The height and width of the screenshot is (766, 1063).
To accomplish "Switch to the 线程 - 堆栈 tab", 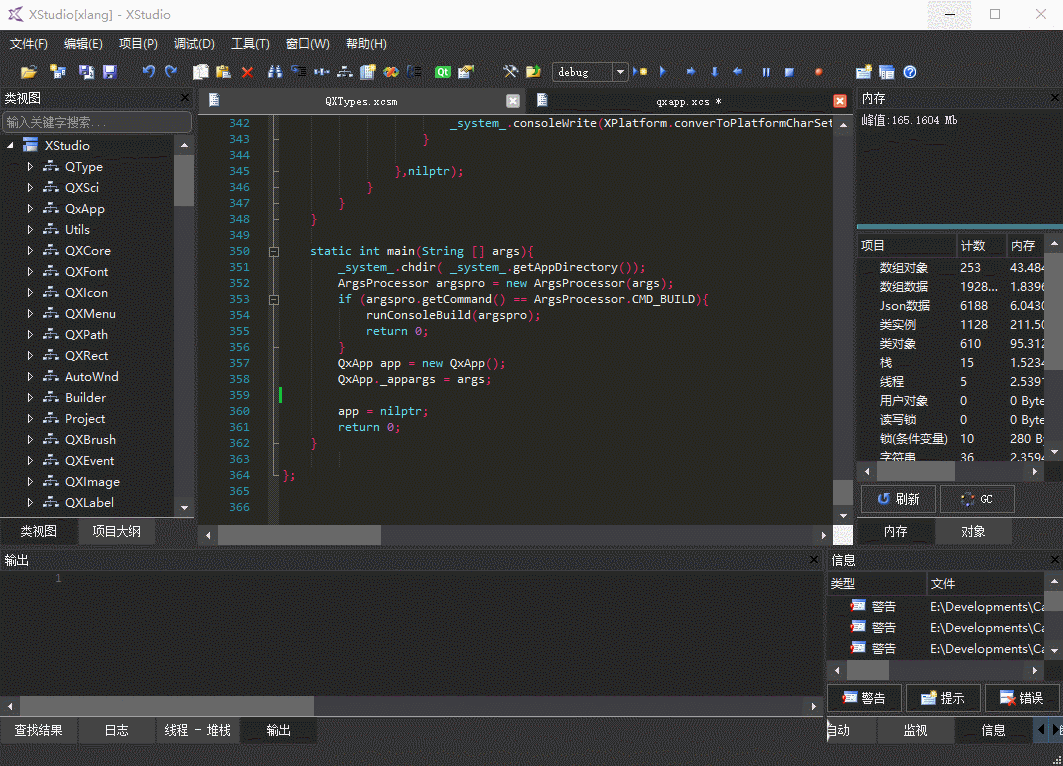I will 197,730.
